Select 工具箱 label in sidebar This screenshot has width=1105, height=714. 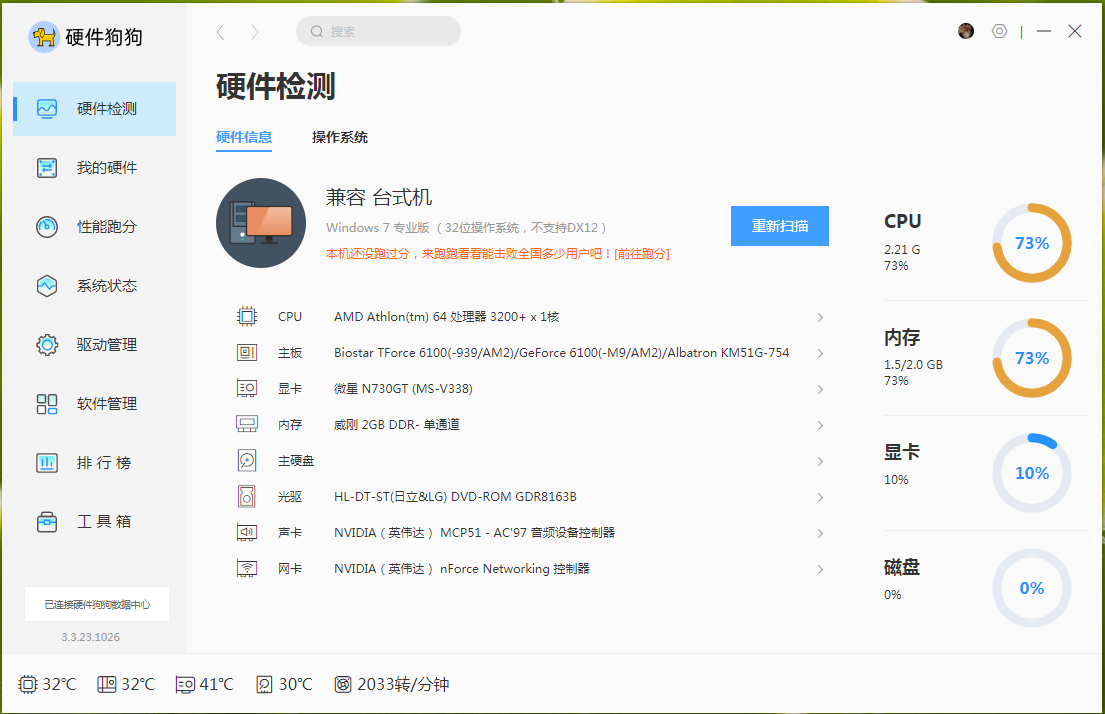104,522
